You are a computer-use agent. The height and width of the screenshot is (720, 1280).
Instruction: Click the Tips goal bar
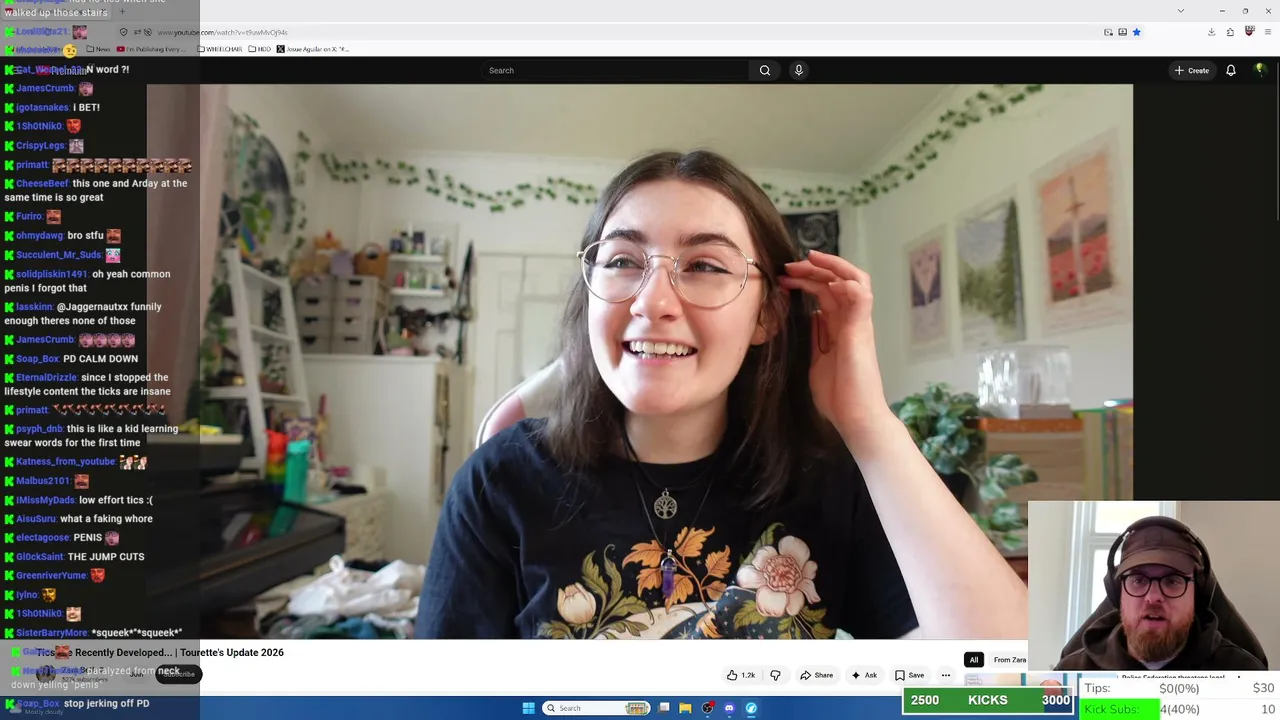point(1180,688)
